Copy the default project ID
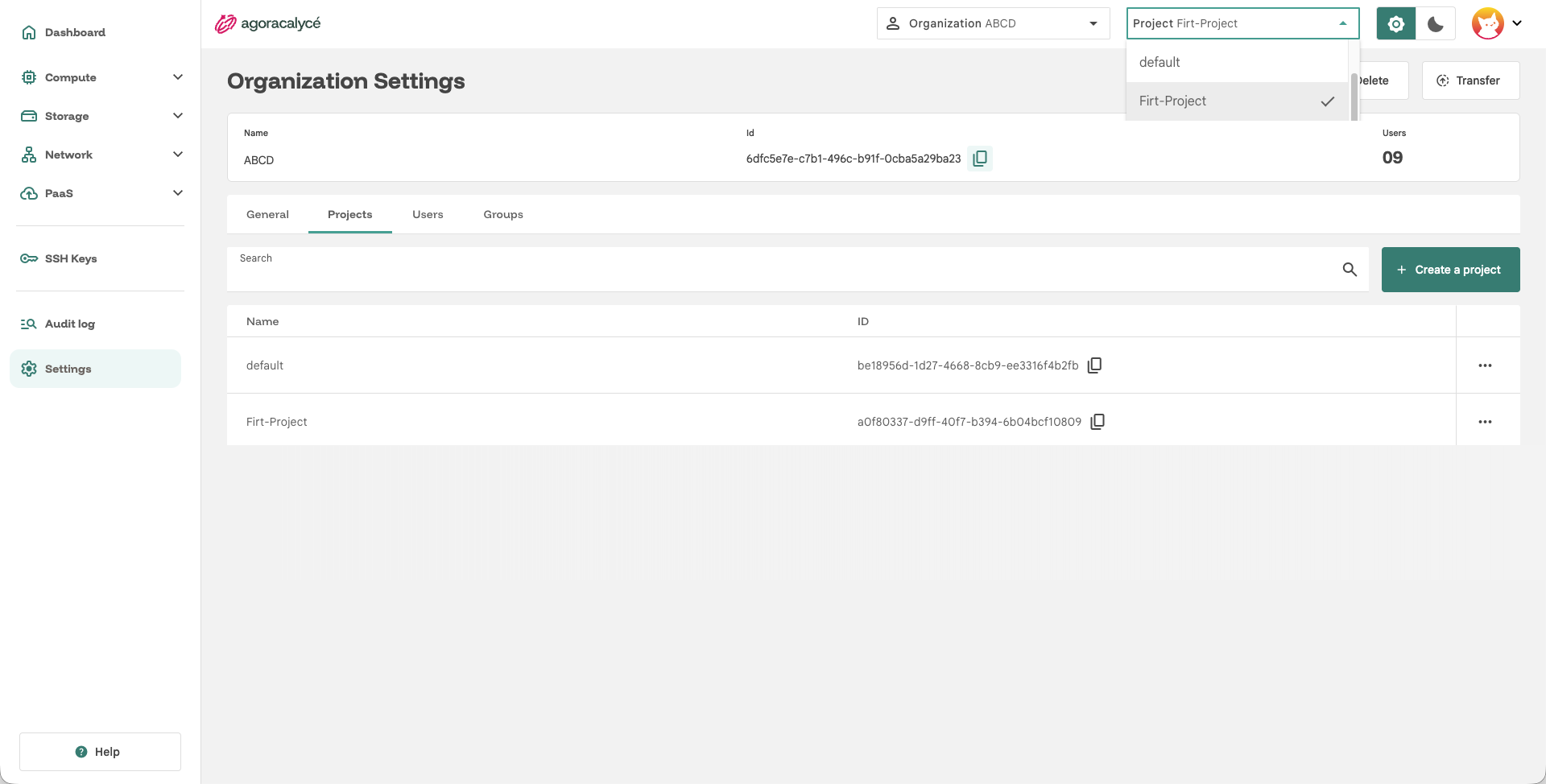 [x=1094, y=365]
